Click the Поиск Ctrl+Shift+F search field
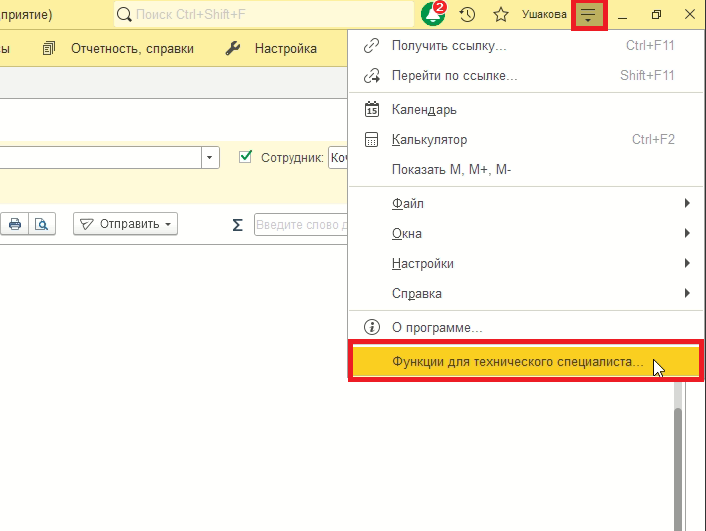 pyautogui.click(x=264, y=14)
